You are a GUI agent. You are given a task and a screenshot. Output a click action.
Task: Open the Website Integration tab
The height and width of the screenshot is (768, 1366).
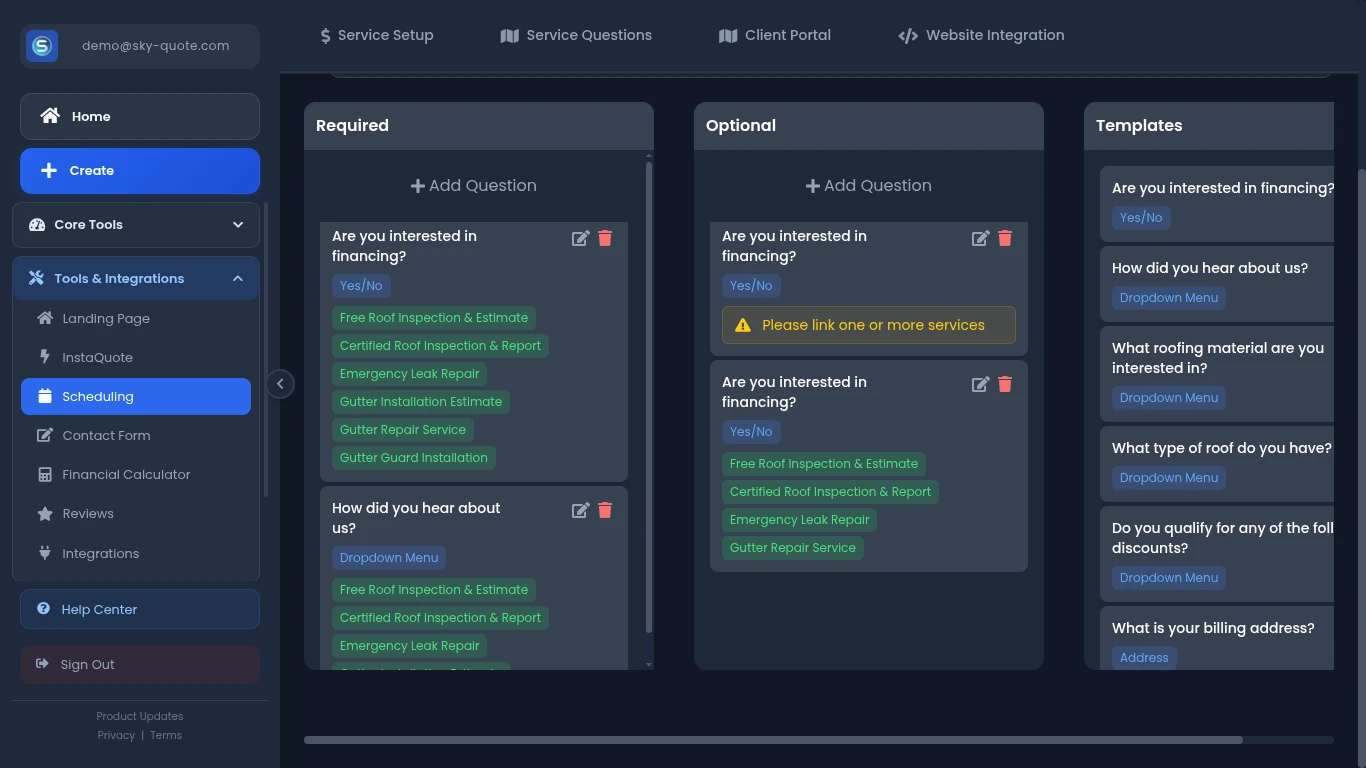pos(981,36)
